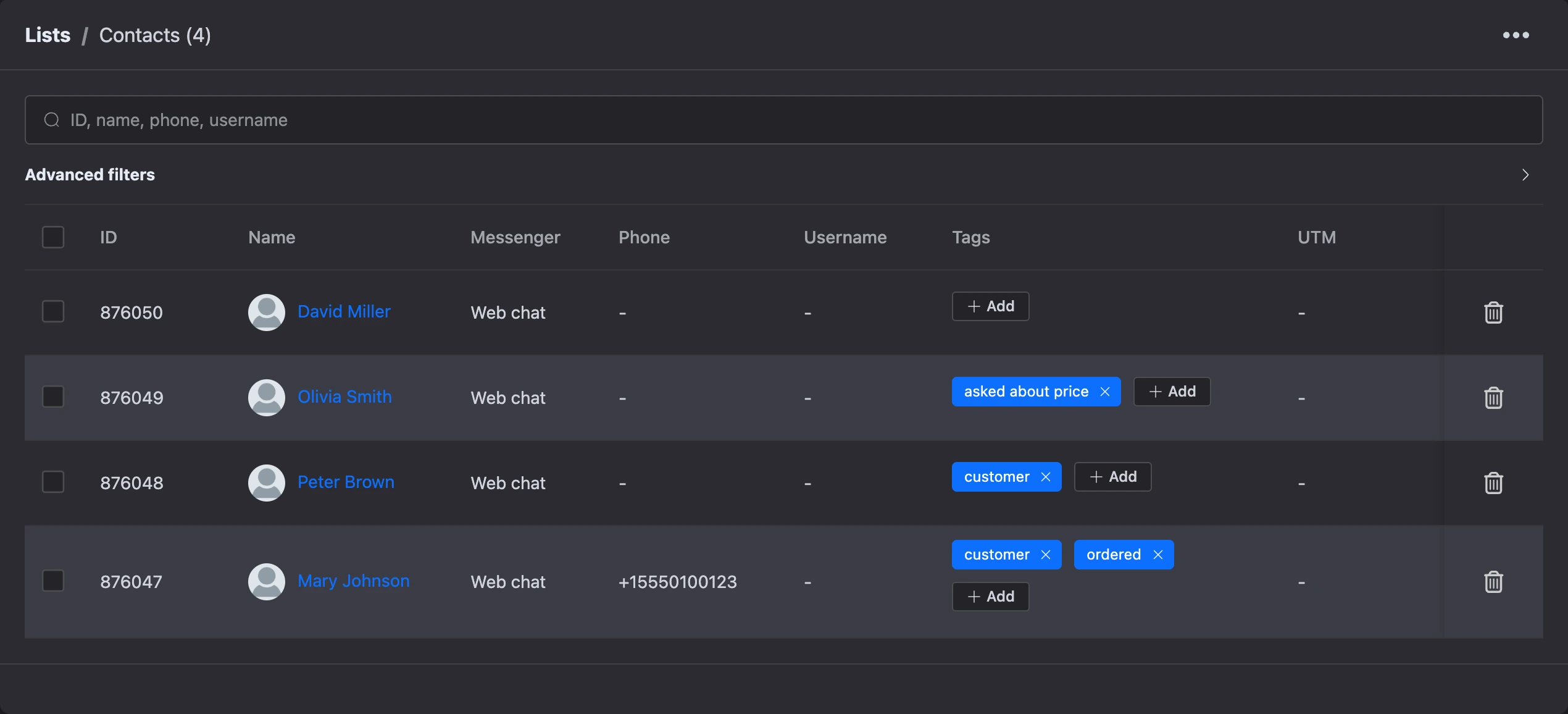Image resolution: width=1568 pixels, height=714 pixels.
Task: Click Web chat in Mary Johnson's row
Action: tap(508, 582)
